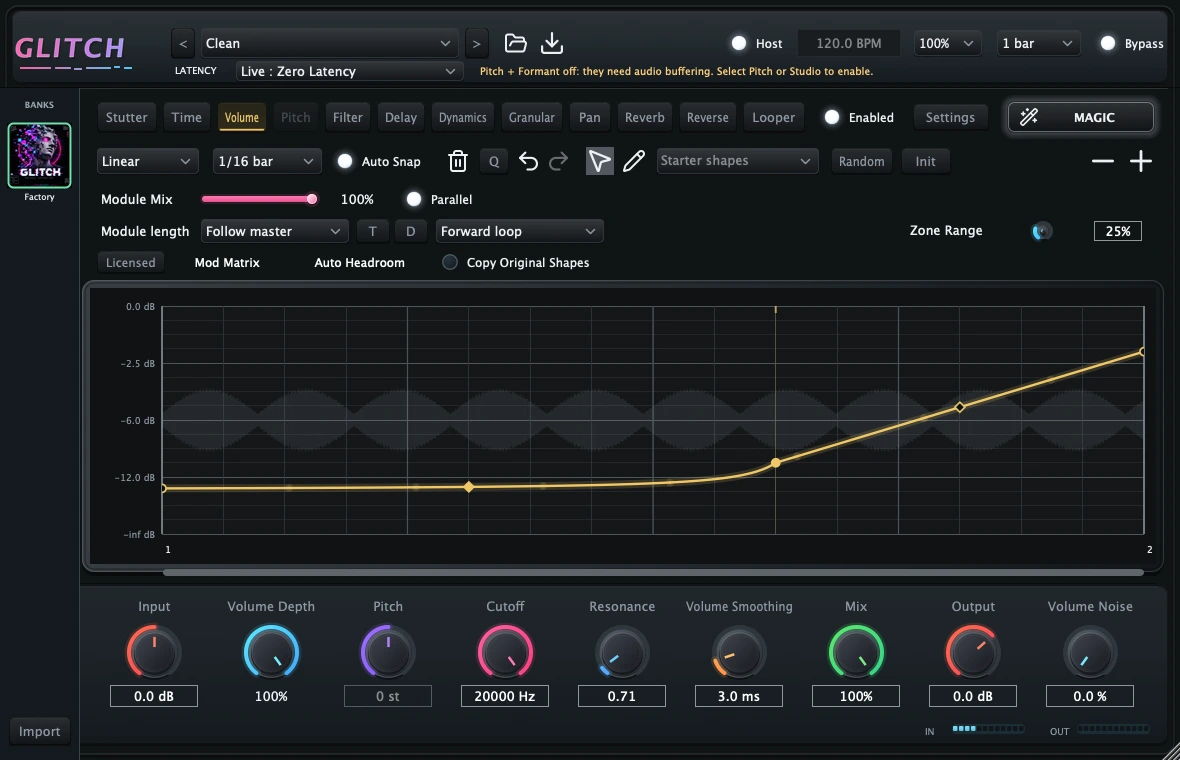Click the Resonance knob
This screenshot has height=760, width=1180.
(622, 652)
